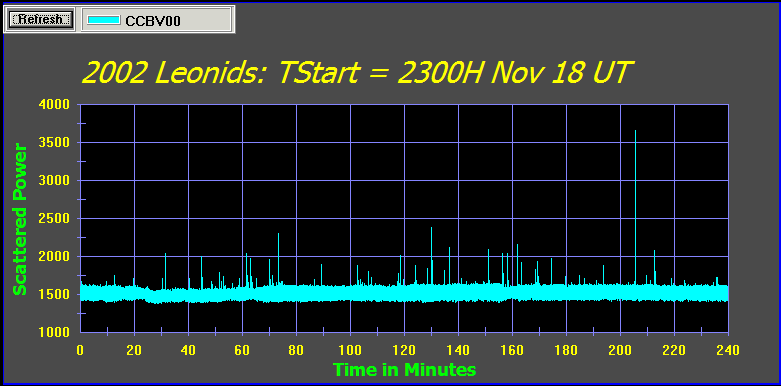781x386 pixels.
Task: Click the x-axis value 180
Action: tap(566, 350)
